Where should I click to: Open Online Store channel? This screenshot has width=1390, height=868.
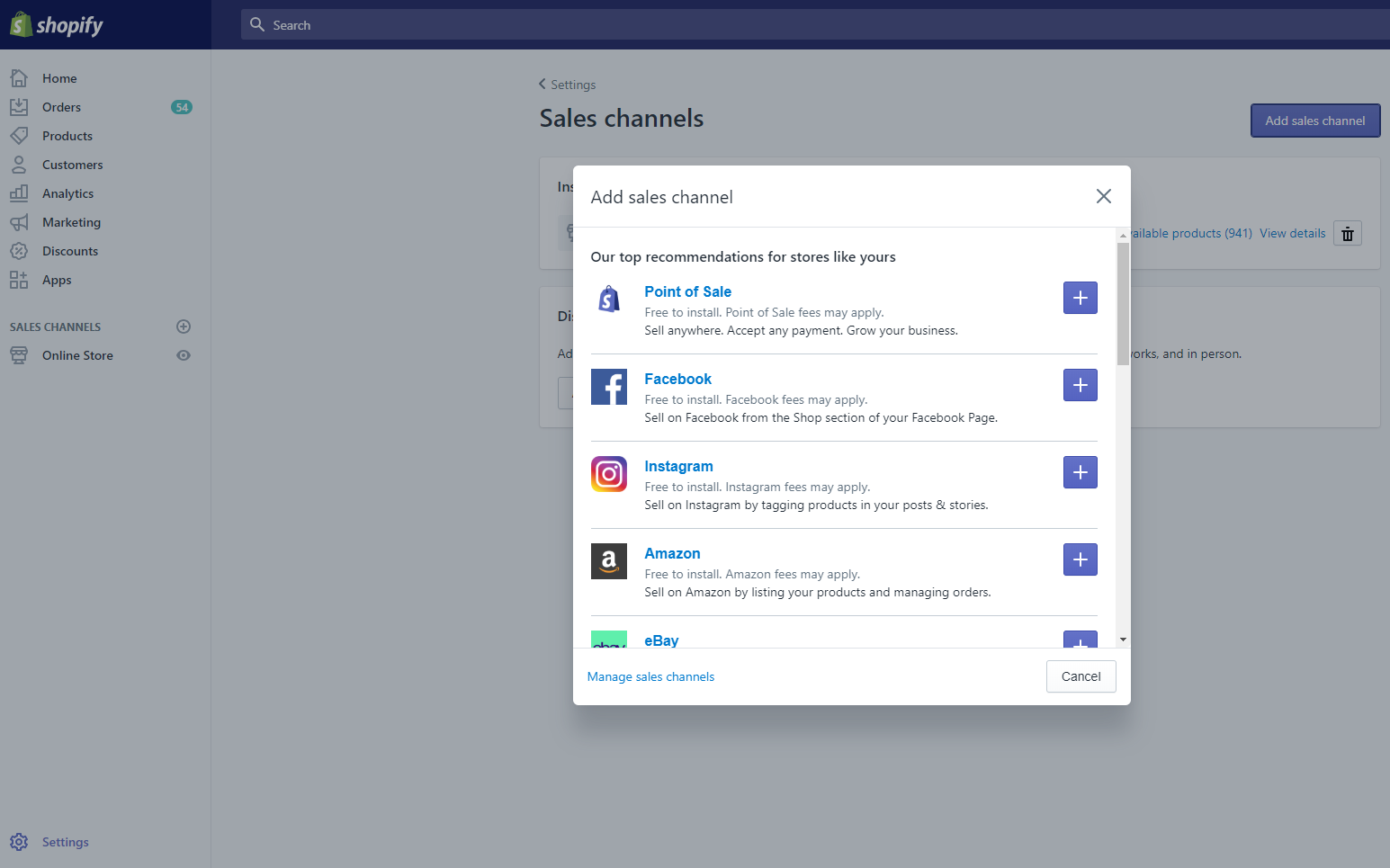click(x=77, y=355)
